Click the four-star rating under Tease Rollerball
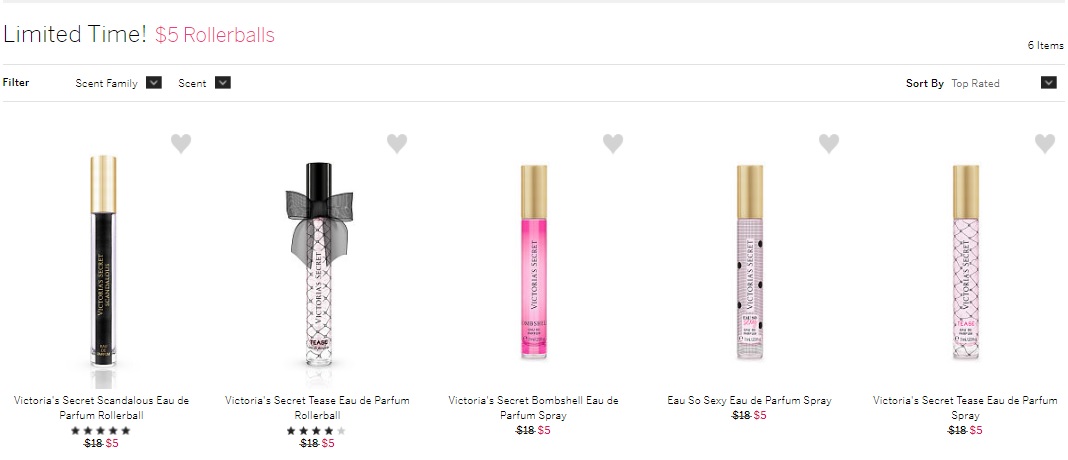 tap(317, 430)
